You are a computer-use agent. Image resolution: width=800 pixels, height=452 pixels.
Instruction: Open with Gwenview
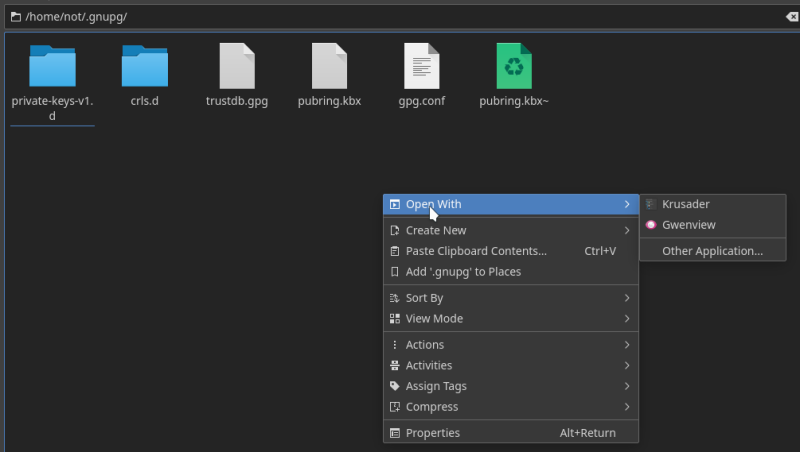click(x=713, y=225)
